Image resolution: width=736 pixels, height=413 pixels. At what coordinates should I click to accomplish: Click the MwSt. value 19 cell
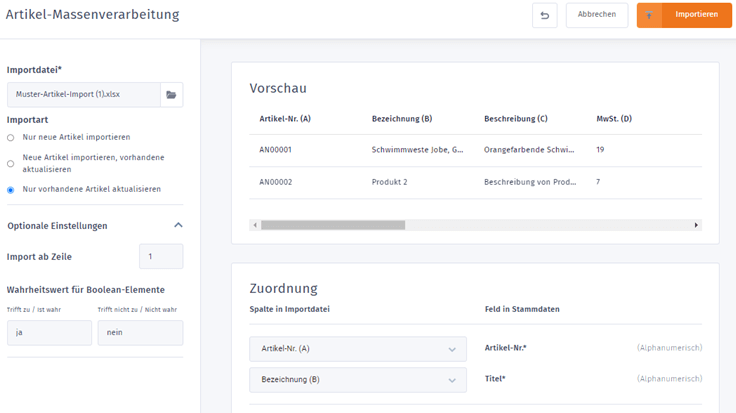pyautogui.click(x=600, y=150)
